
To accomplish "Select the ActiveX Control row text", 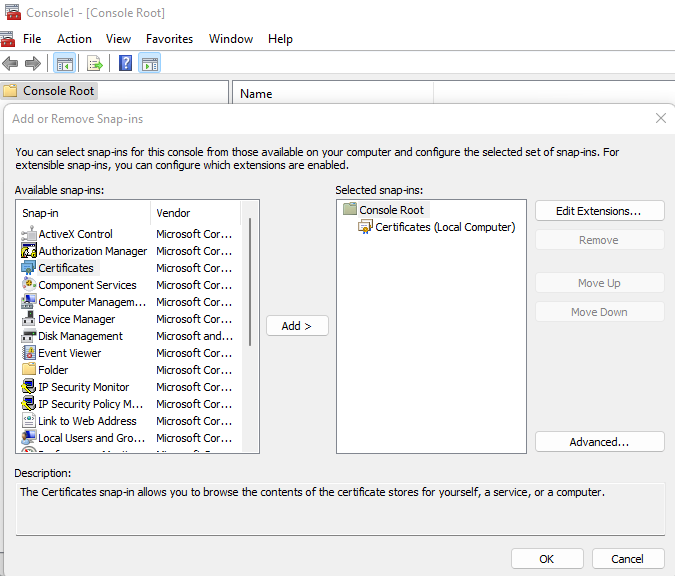I will pos(75,234).
